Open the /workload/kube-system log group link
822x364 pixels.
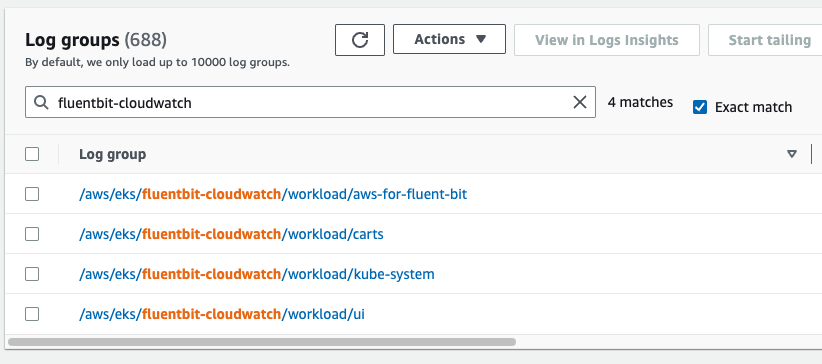(257, 274)
